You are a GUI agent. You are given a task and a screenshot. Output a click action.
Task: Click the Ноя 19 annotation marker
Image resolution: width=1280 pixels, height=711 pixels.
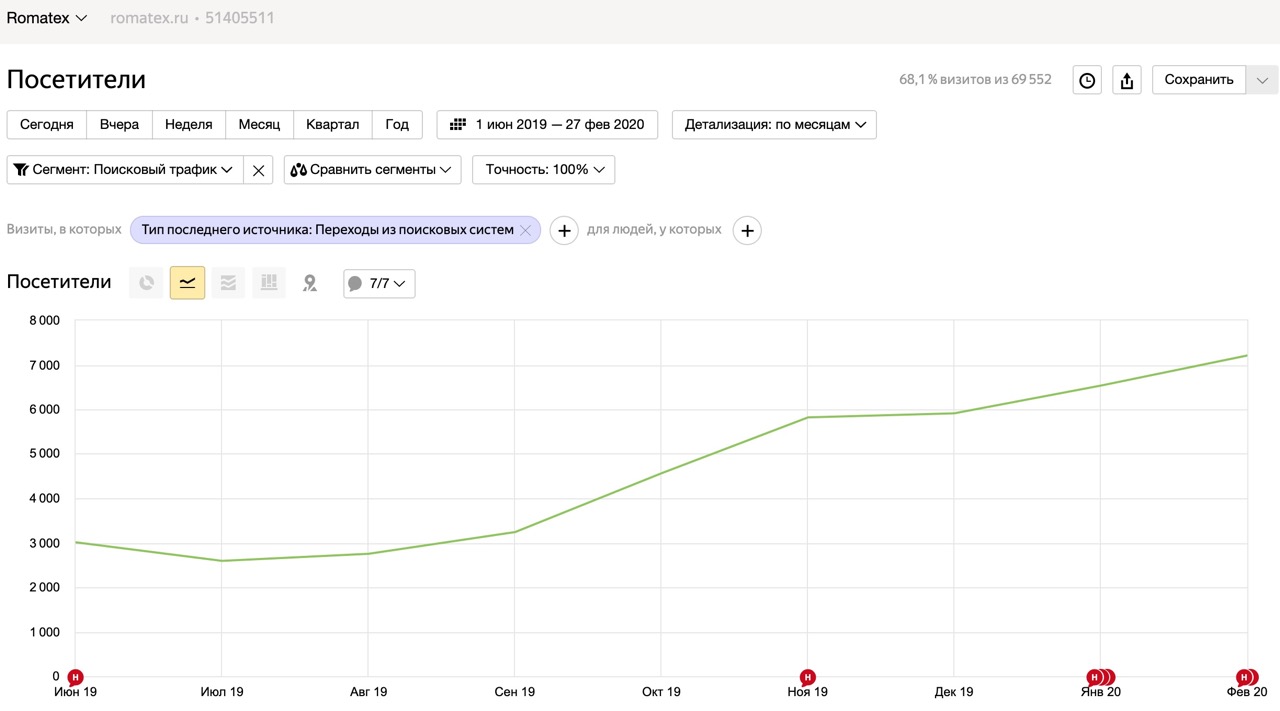[x=808, y=677]
